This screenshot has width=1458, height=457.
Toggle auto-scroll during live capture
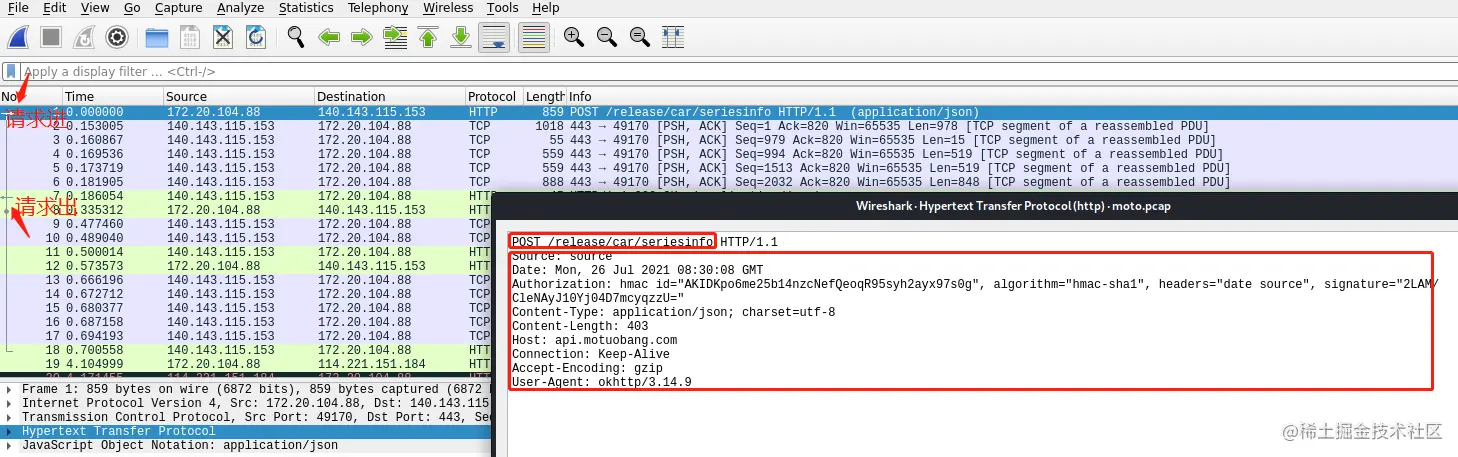(494, 38)
